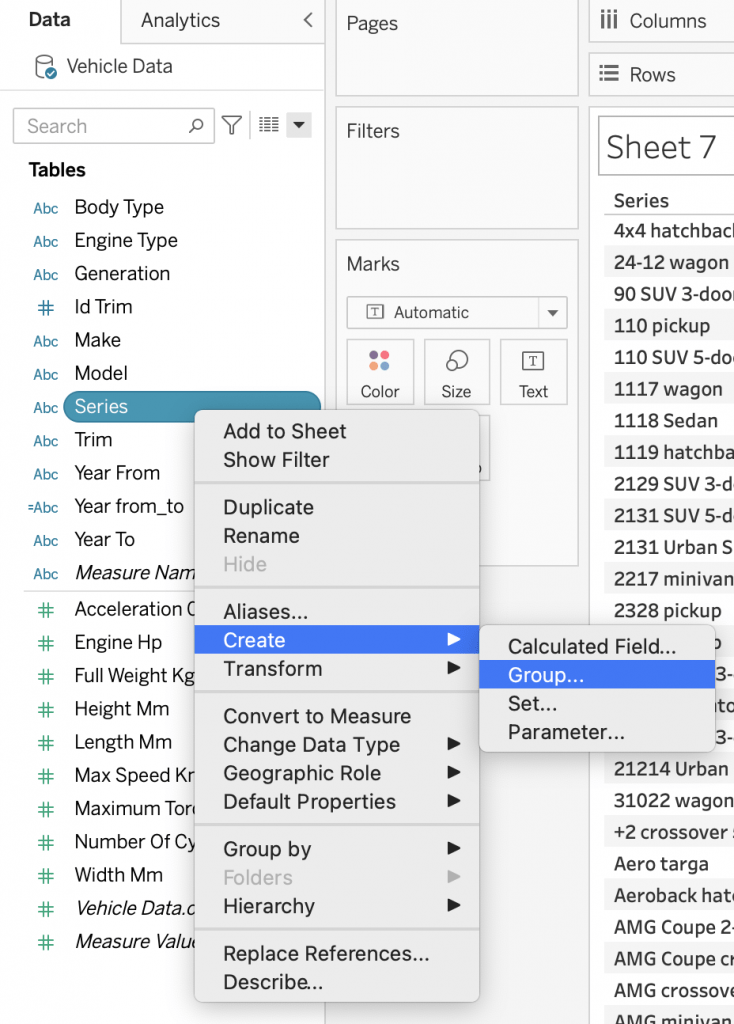734x1024 pixels.
Task: Select Group... from the Create submenu
Action: click(546, 675)
